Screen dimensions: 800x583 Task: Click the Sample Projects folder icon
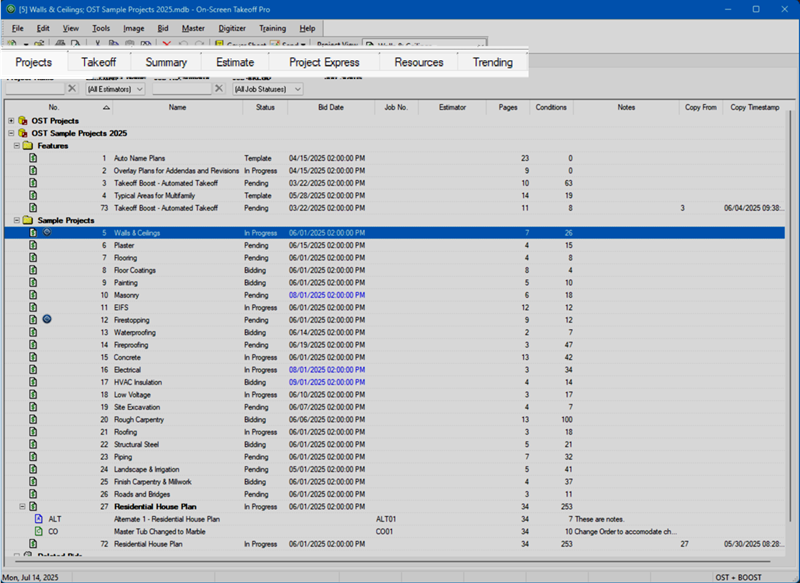click(x=28, y=220)
